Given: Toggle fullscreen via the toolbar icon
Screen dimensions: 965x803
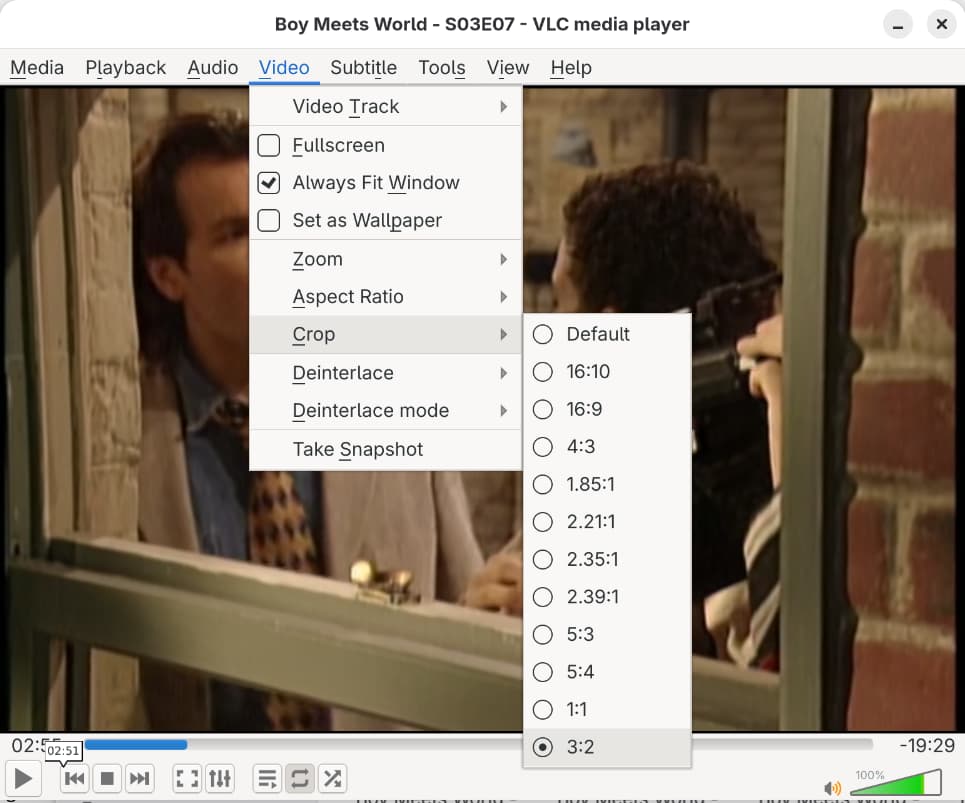Looking at the screenshot, I should 187,778.
